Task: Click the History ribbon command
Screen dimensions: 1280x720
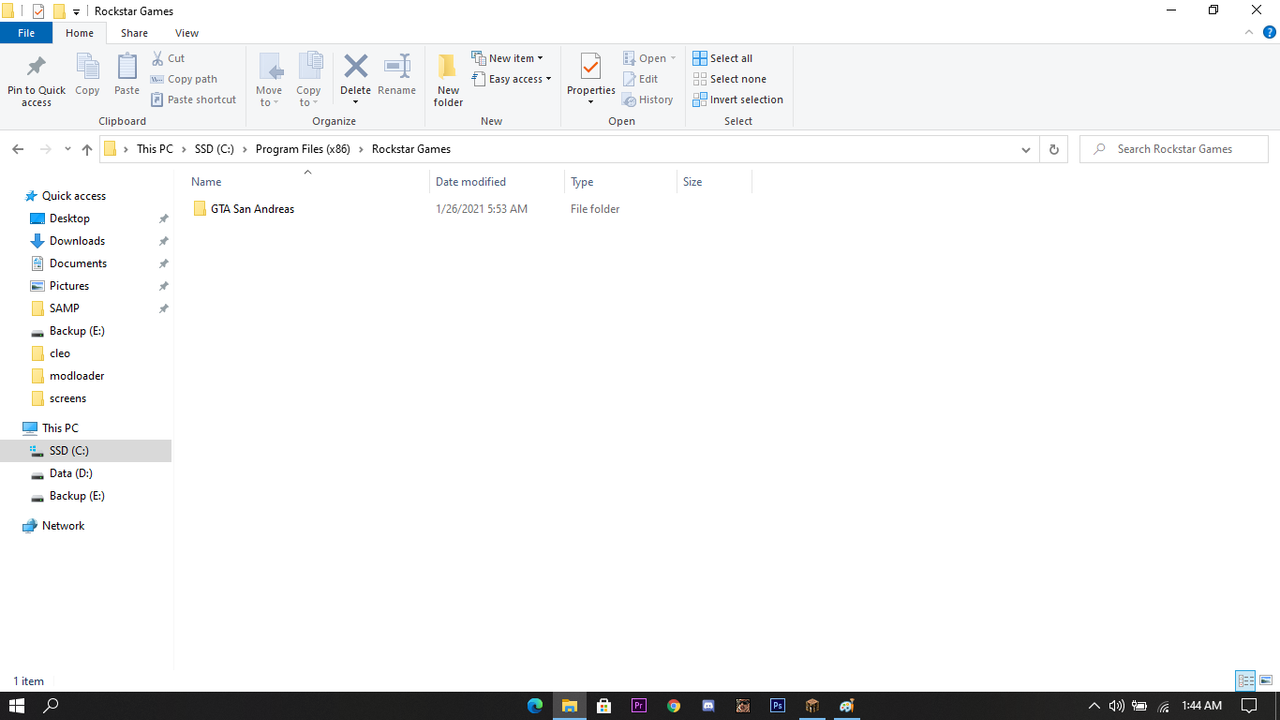Action: point(647,100)
